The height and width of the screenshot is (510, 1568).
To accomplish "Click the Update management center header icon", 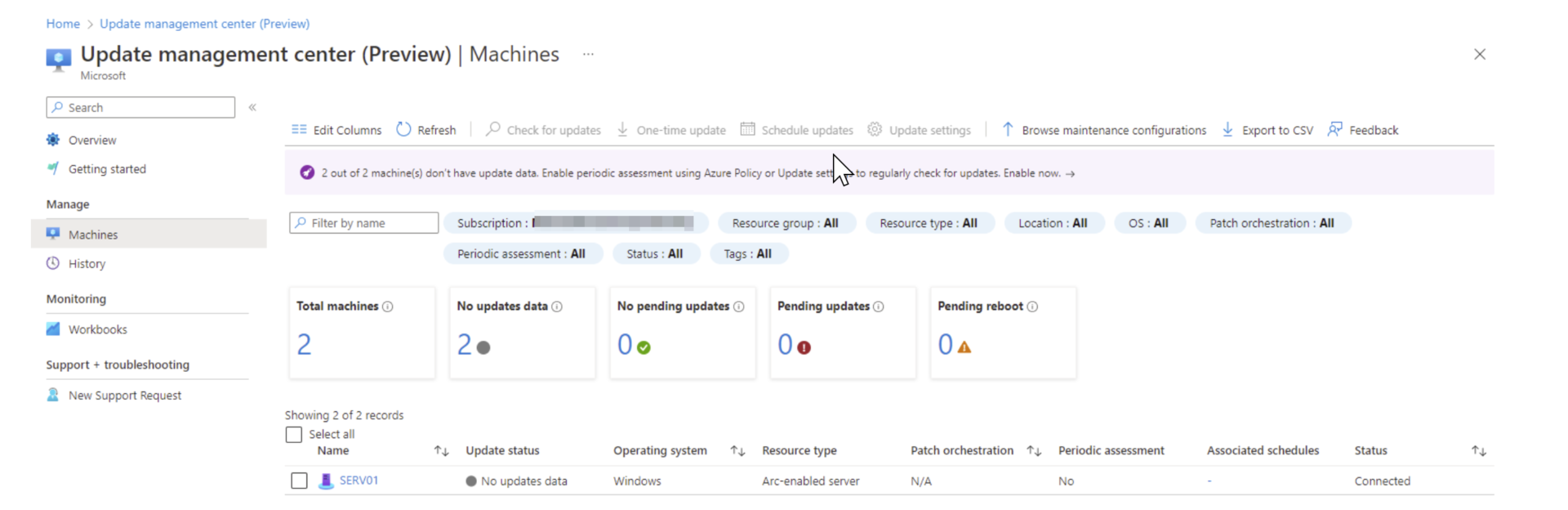I will coord(58,59).
